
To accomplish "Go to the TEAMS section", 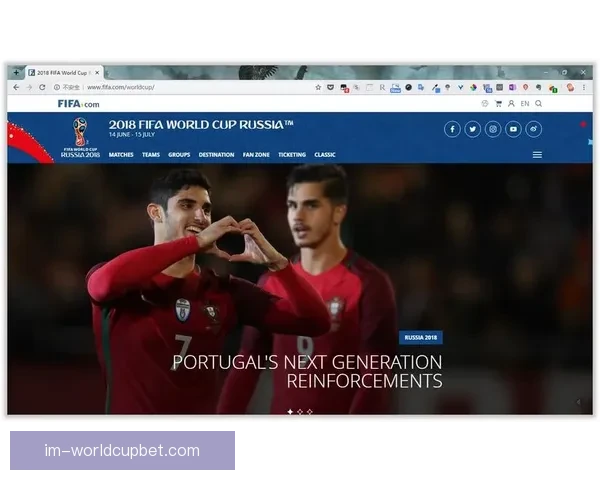I will point(151,155).
